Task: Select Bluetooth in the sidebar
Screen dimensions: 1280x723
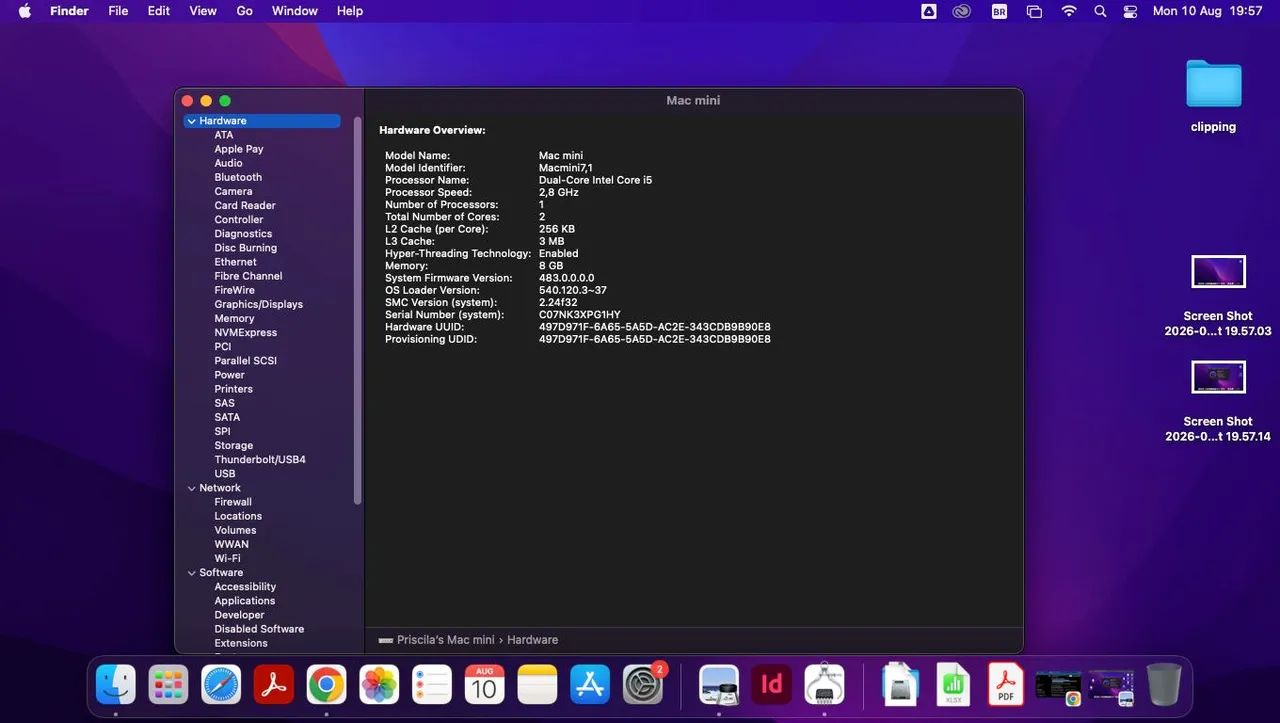Action: point(238,177)
